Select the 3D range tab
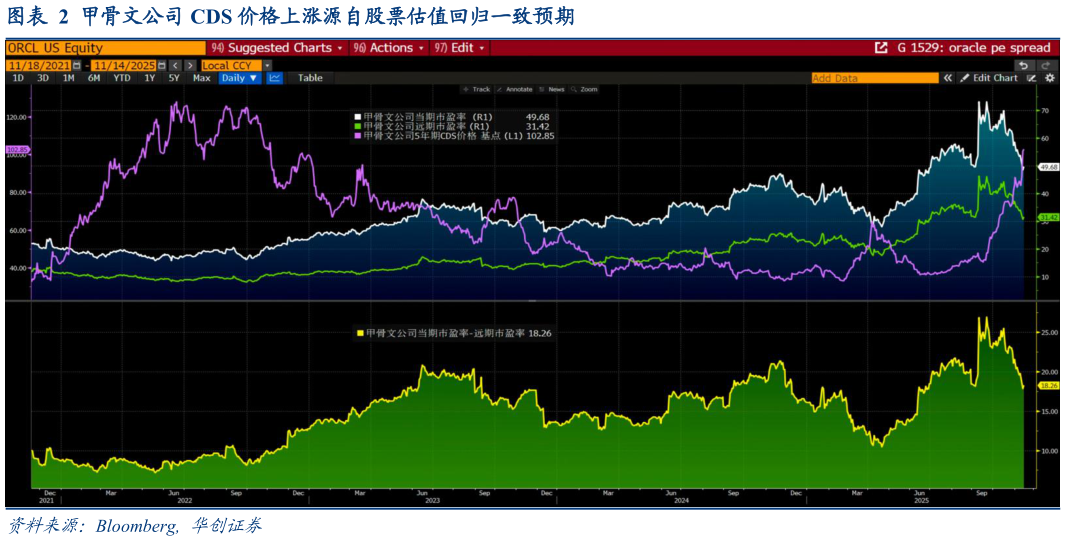The height and width of the screenshot is (541, 1066). click(x=43, y=77)
